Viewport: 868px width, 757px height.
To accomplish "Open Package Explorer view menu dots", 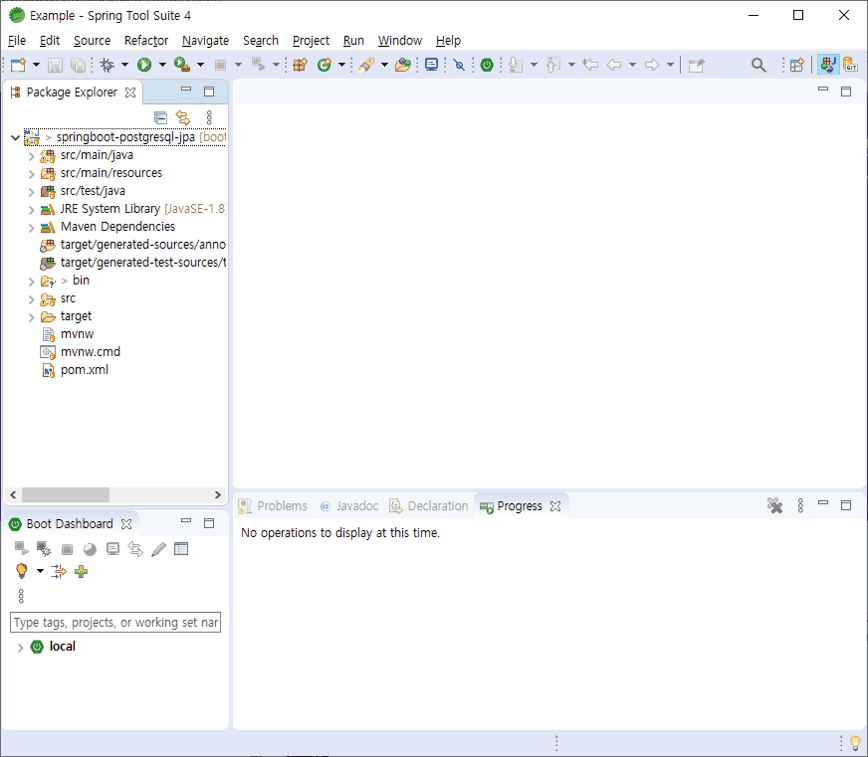I will pyautogui.click(x=209, y=117).
